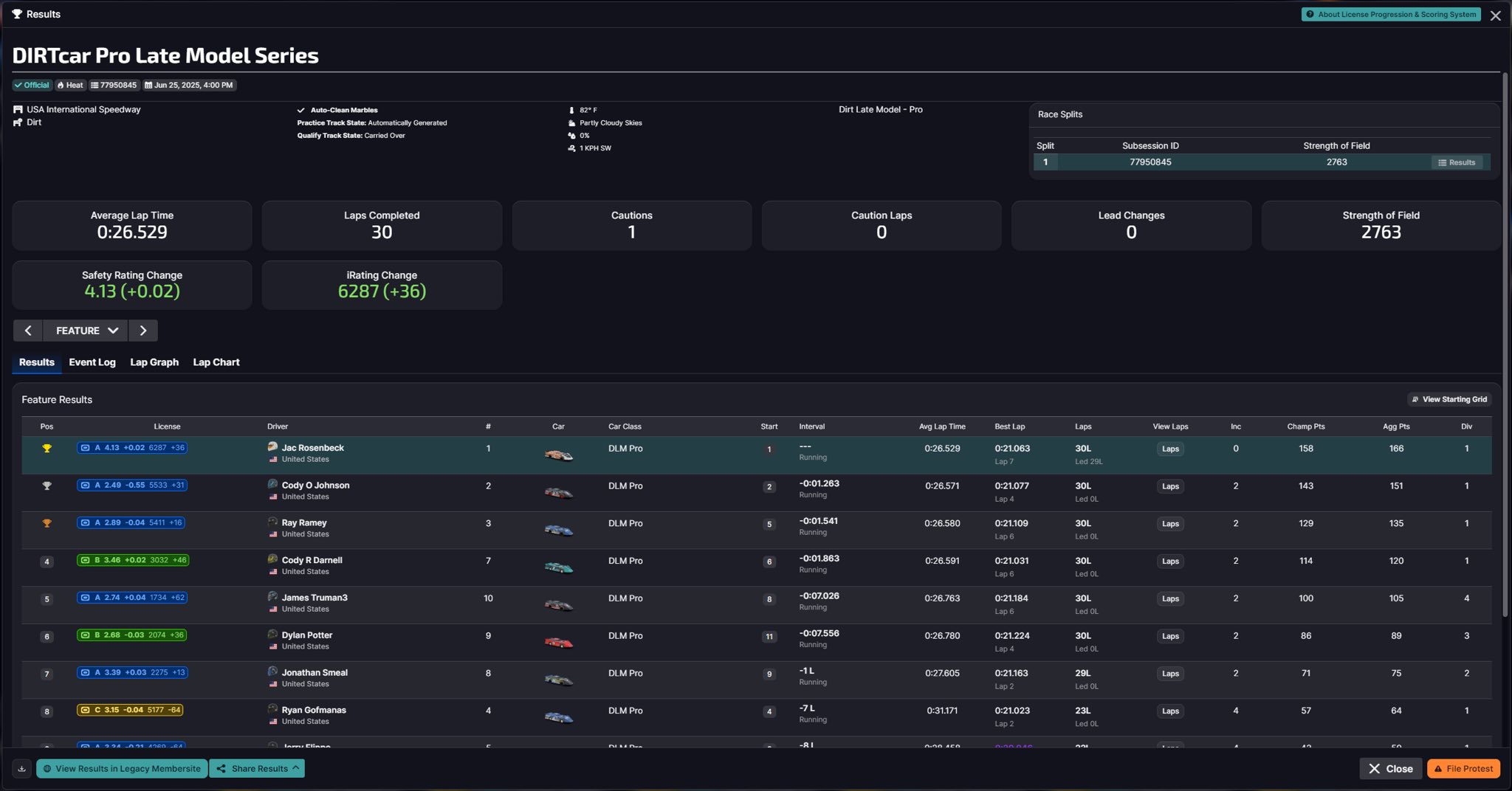
Task: Click Ryan Gofmanas's C license badge
Action: click(x=130, y=710)
